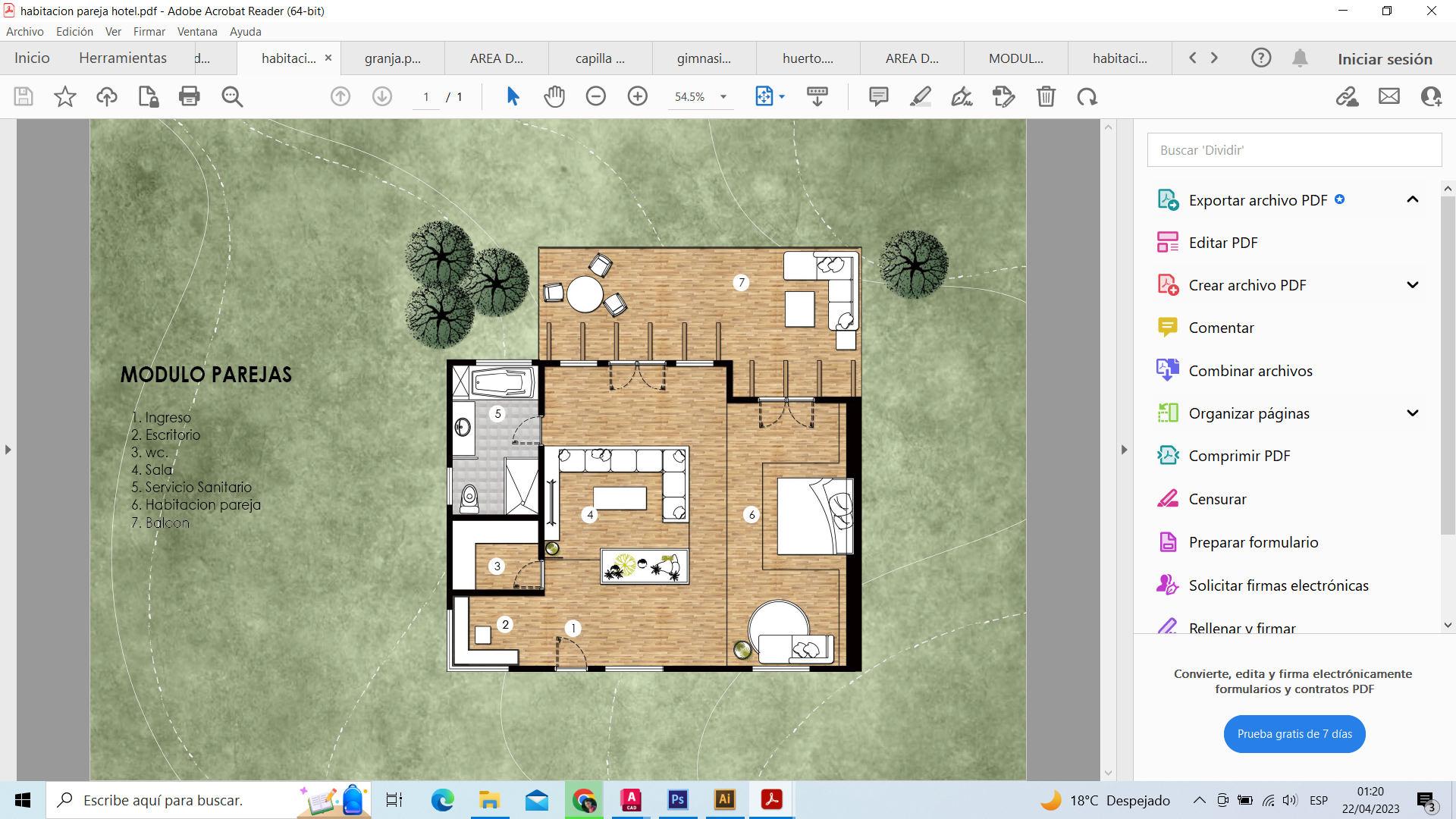
Task: Expand the Organizar páginas options
Action: tap(1412, 413)
